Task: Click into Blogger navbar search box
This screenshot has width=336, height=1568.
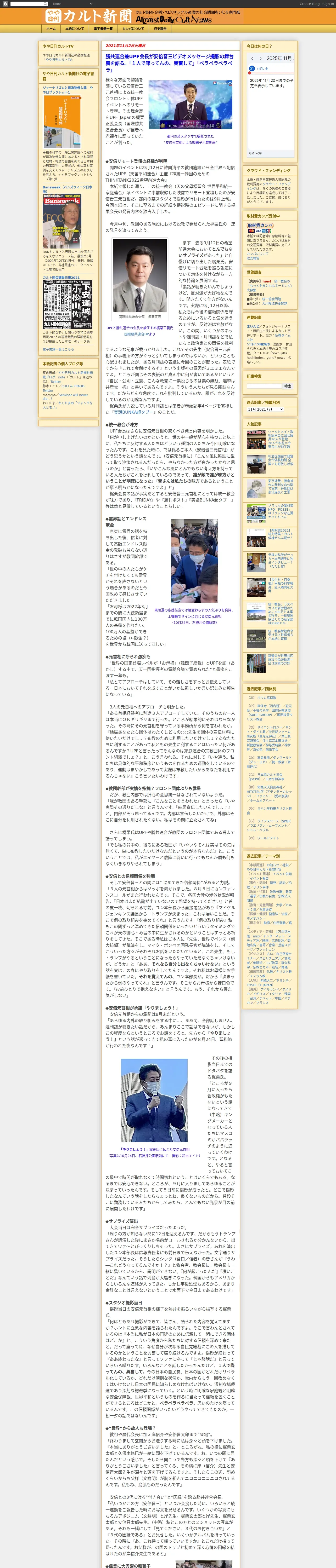Action: pos(29,4)
